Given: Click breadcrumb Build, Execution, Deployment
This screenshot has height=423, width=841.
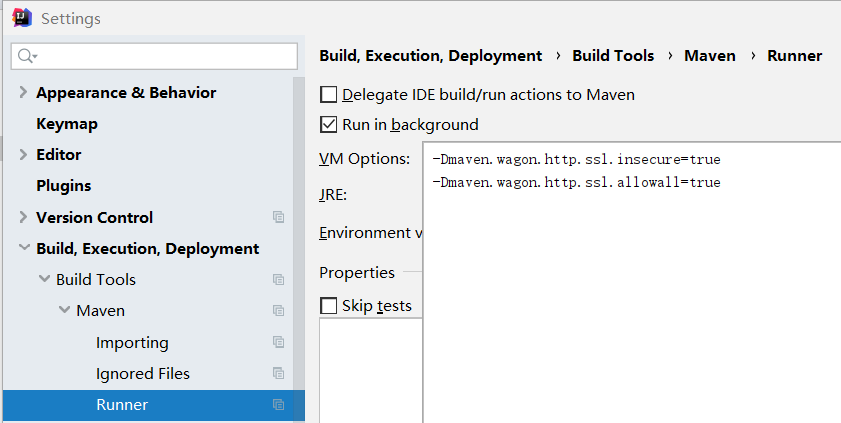Looking at the screenshot, I should point(431,56).
